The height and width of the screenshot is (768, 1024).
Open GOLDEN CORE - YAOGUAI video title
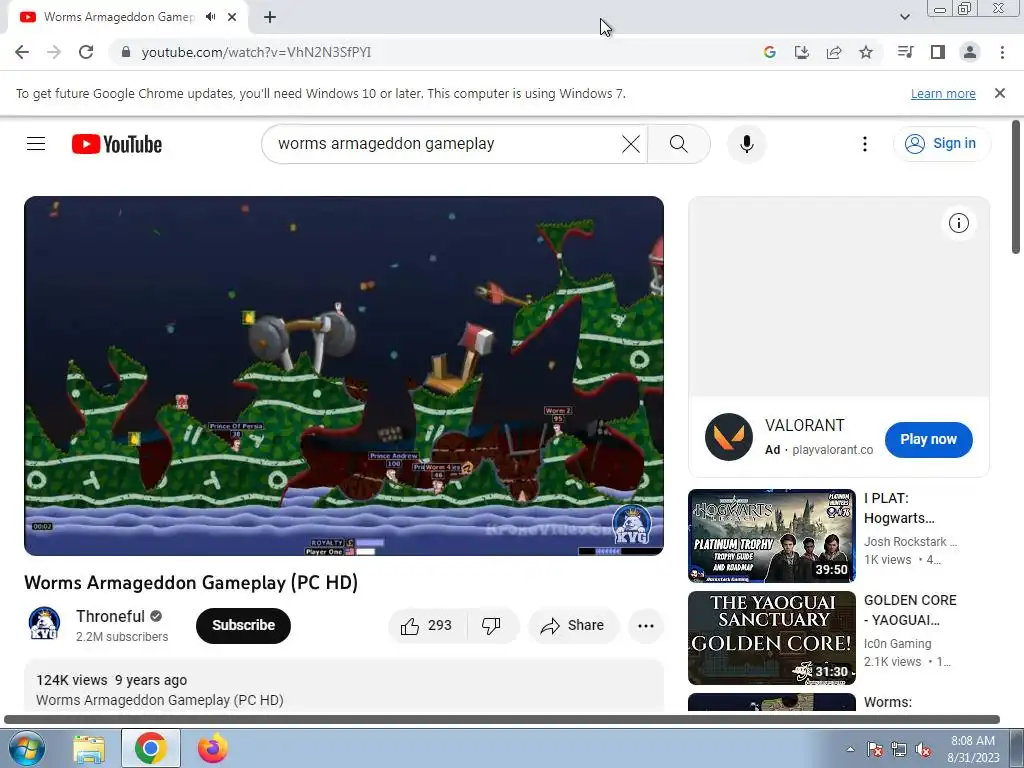click(x=910, y=610)
